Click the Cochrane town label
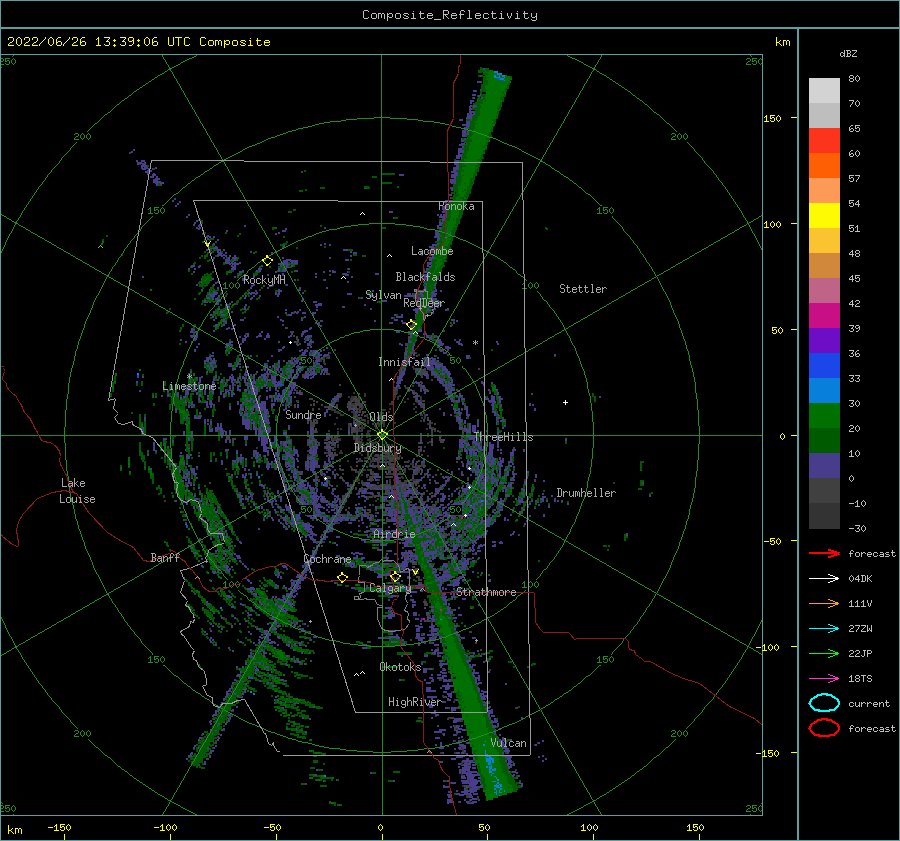This screenshot has height=841, width=900. 327,559
